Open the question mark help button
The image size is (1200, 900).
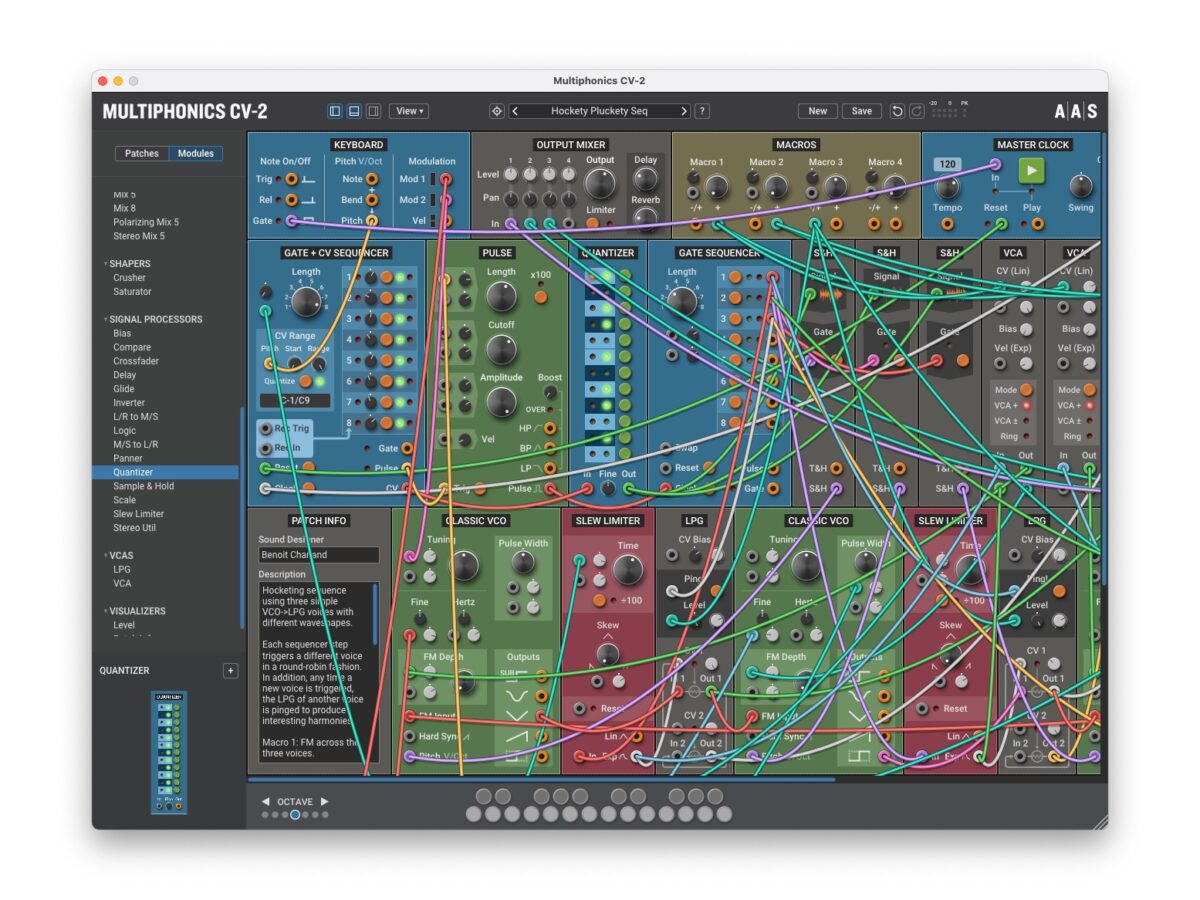702,111
